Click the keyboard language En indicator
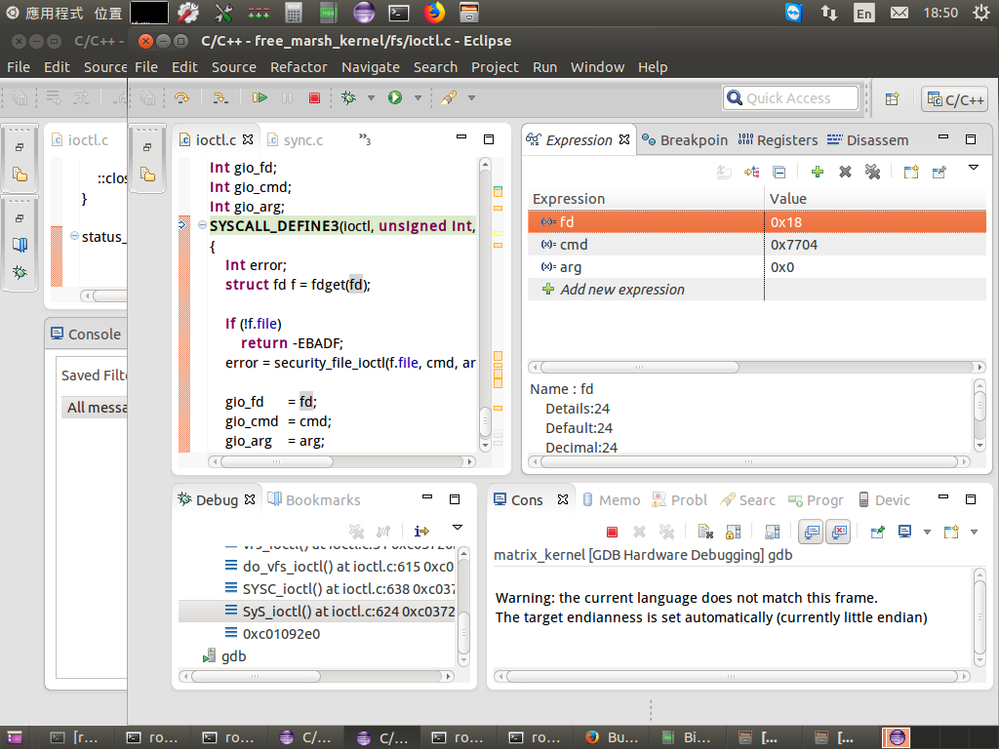 coord(863,13)
